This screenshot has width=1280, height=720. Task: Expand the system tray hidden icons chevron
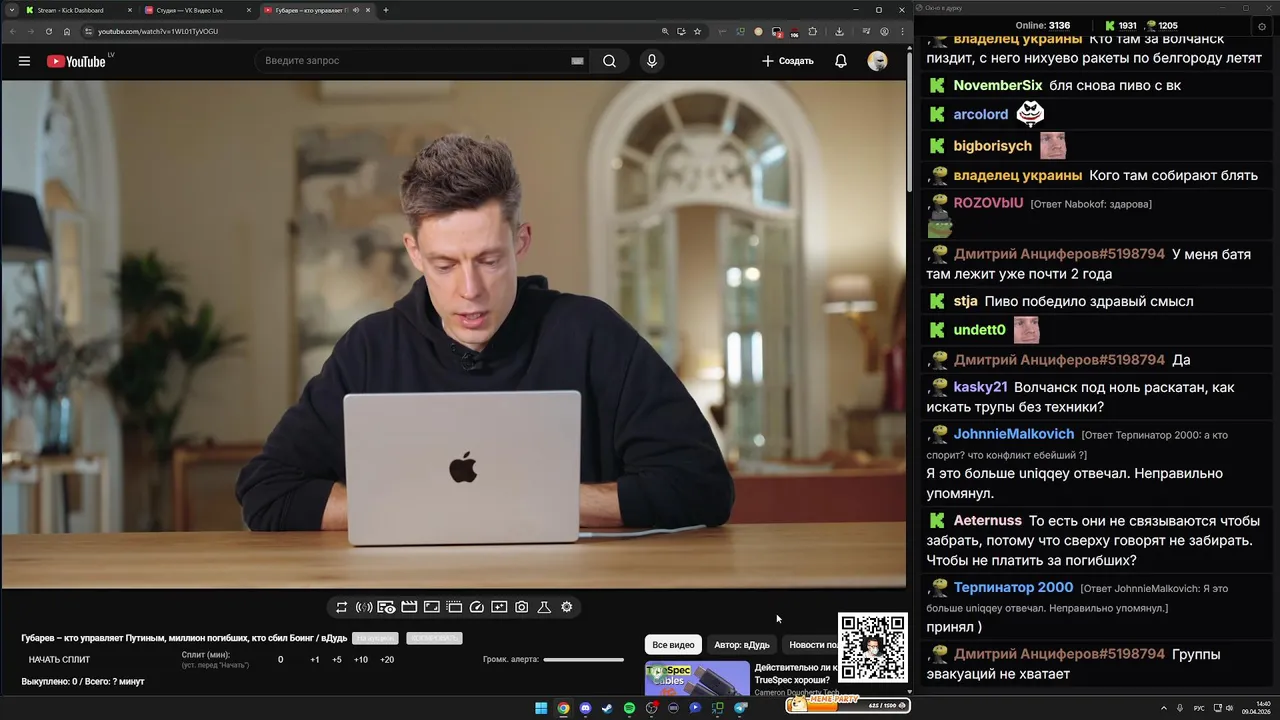(x=1165, y=708)
